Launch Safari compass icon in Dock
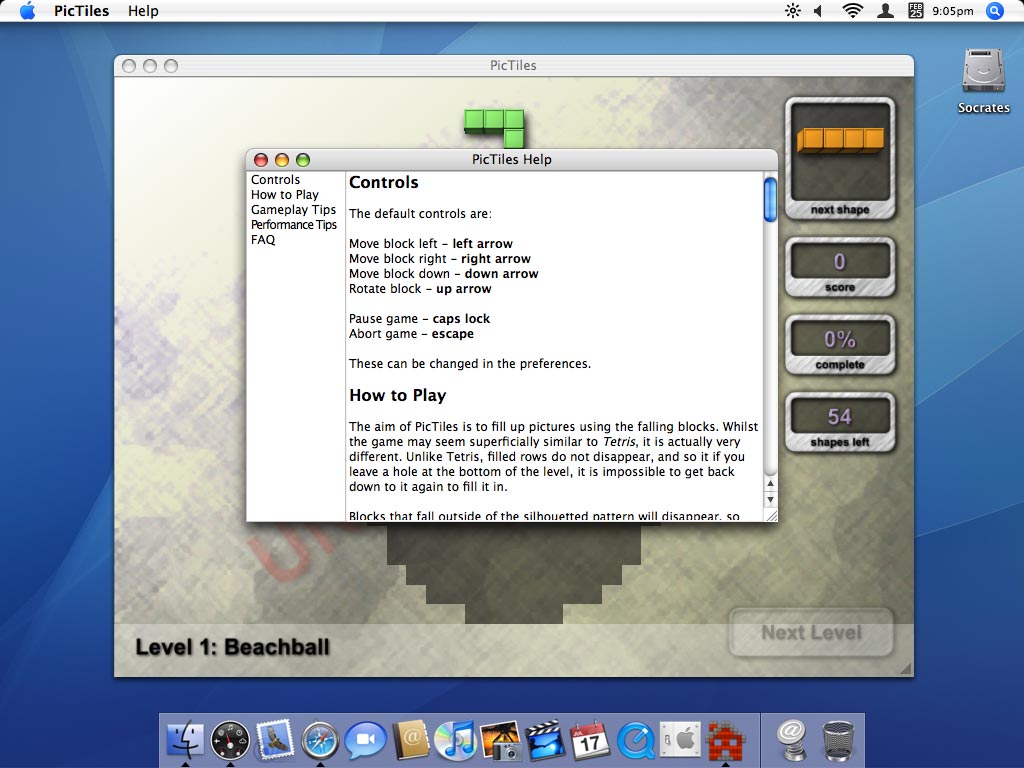 pos(320,740)
